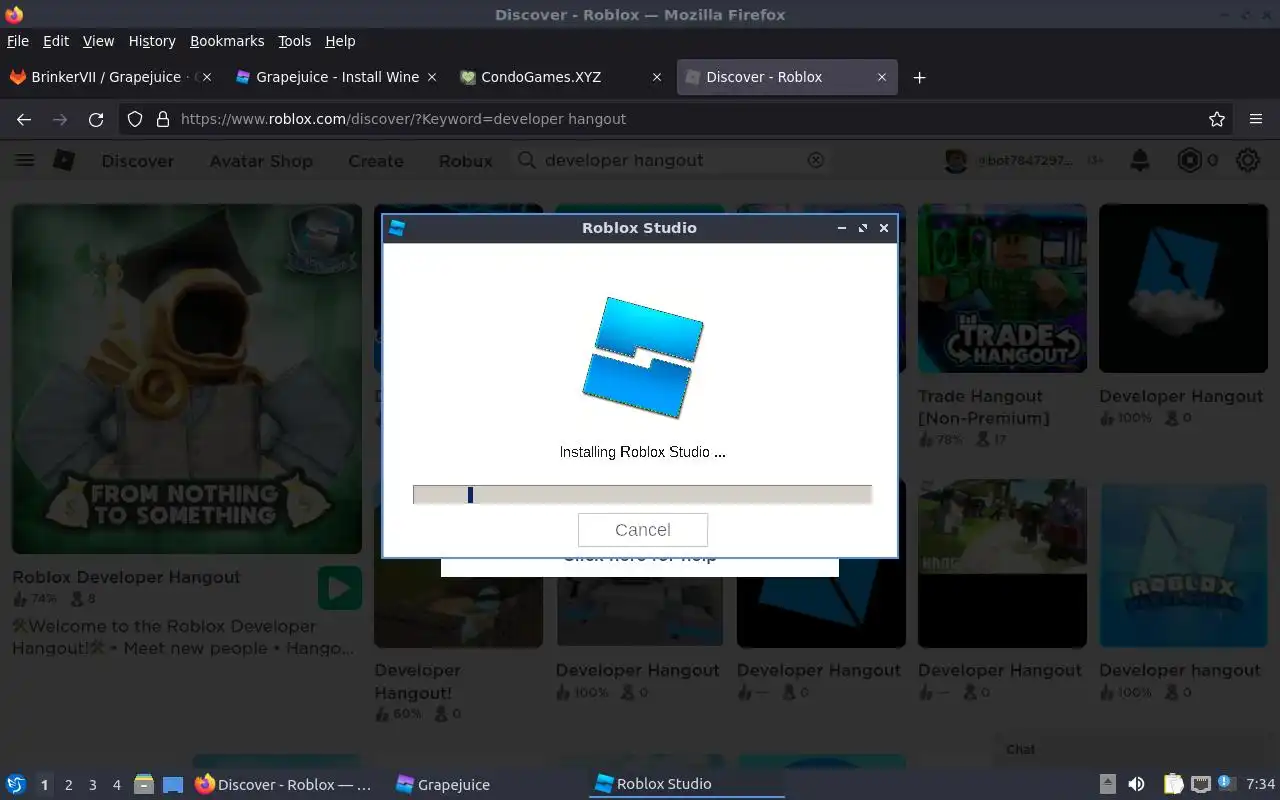The image size is (1280, 800).
Task: Close the Grapejuice - Install Wine tab
Action: tap(432, 77)
